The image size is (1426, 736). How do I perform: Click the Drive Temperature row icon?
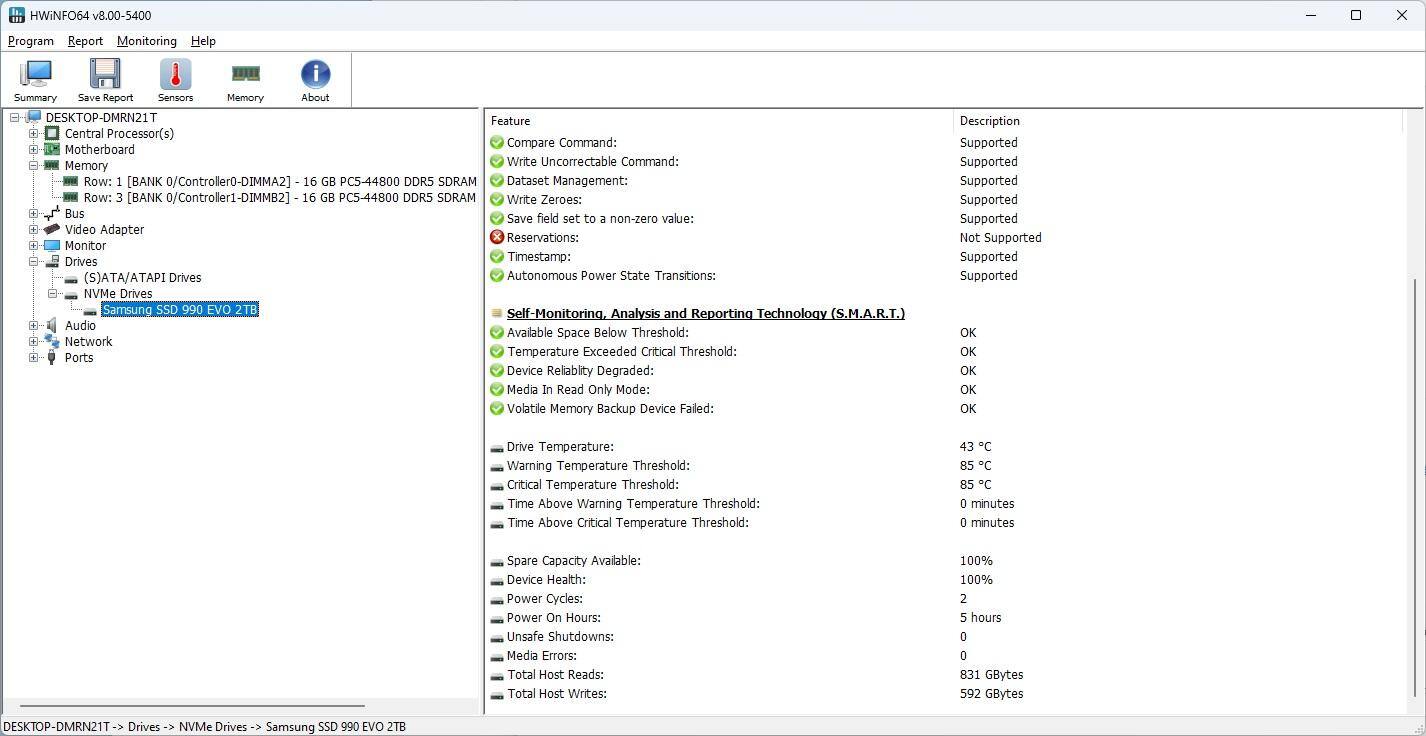click(x=497, y=447)
